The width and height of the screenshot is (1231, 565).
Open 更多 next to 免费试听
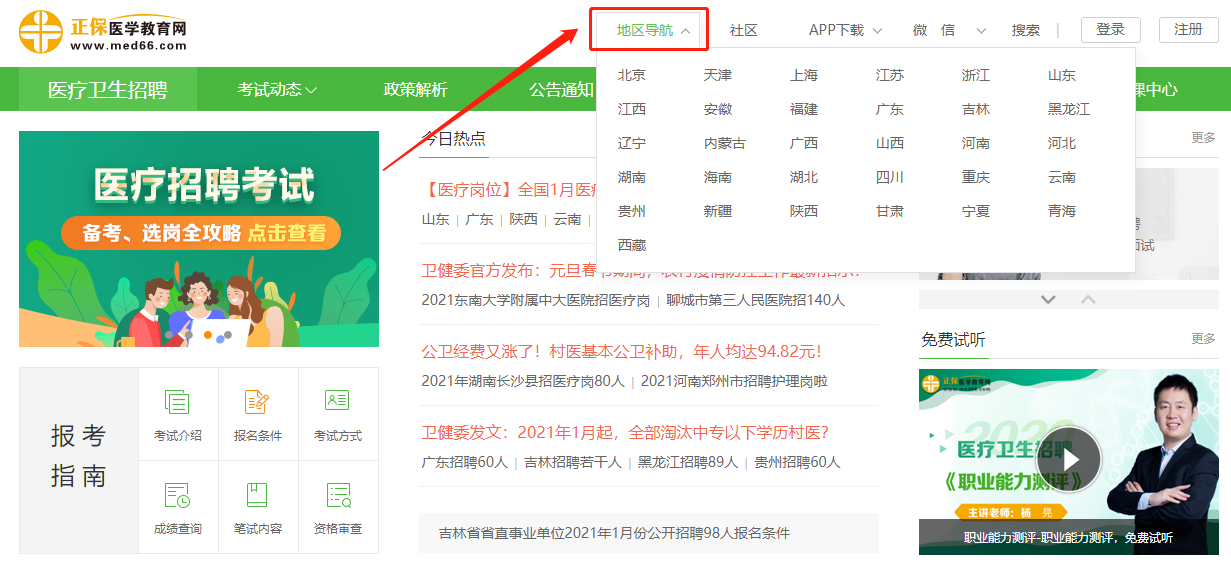1203,339
